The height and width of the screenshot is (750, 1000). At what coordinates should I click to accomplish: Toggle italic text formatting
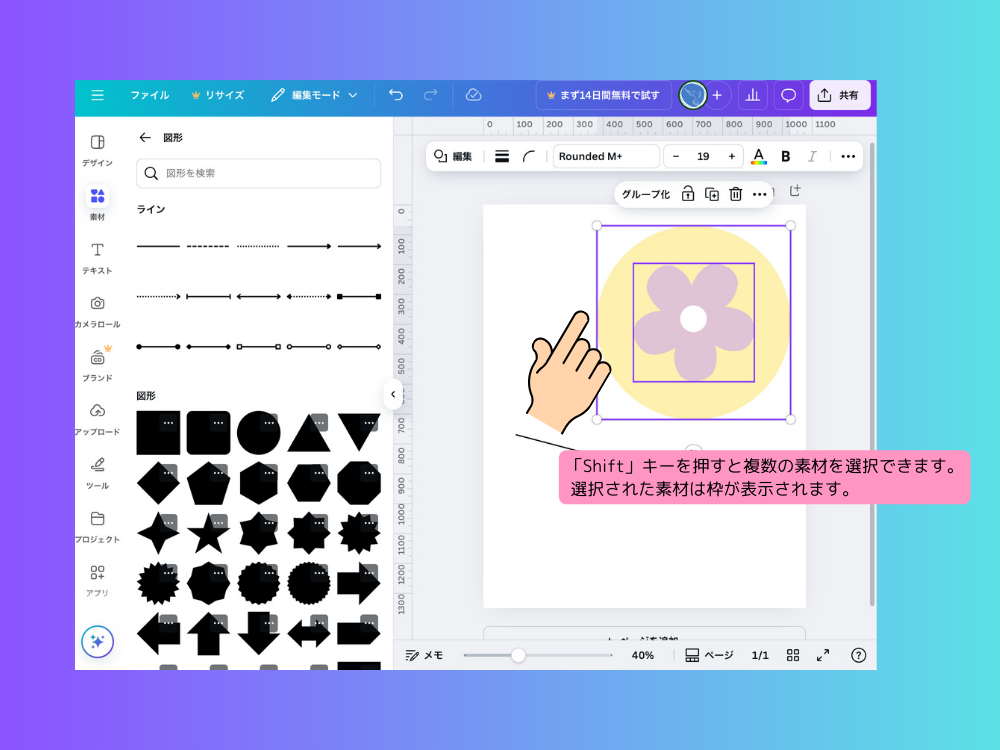812,156
